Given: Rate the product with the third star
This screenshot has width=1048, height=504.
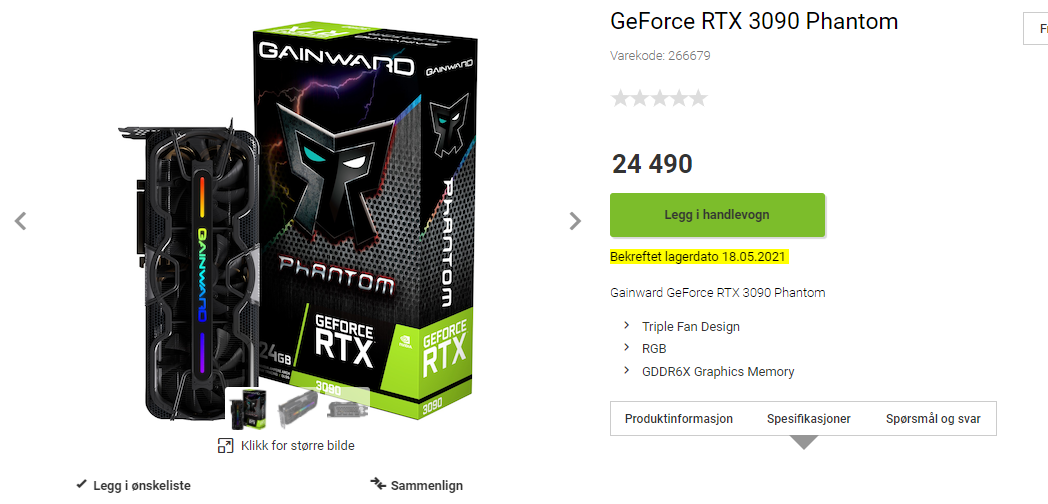Looking at the screenshot, I should coord(658,98).
